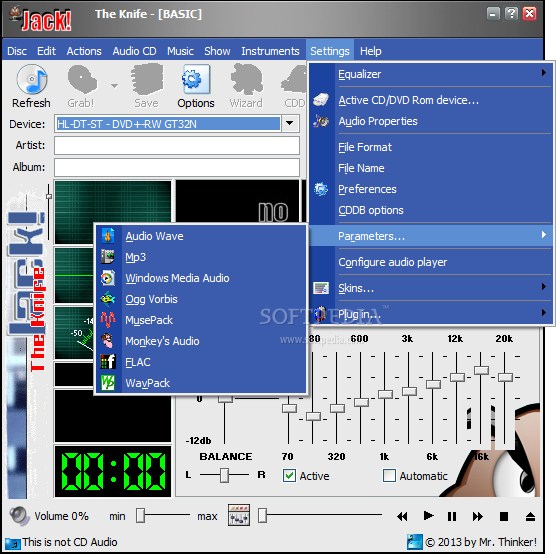Expand the Skins submenu
The width and height of the screenshot is (556, 554).
(544, 286)
